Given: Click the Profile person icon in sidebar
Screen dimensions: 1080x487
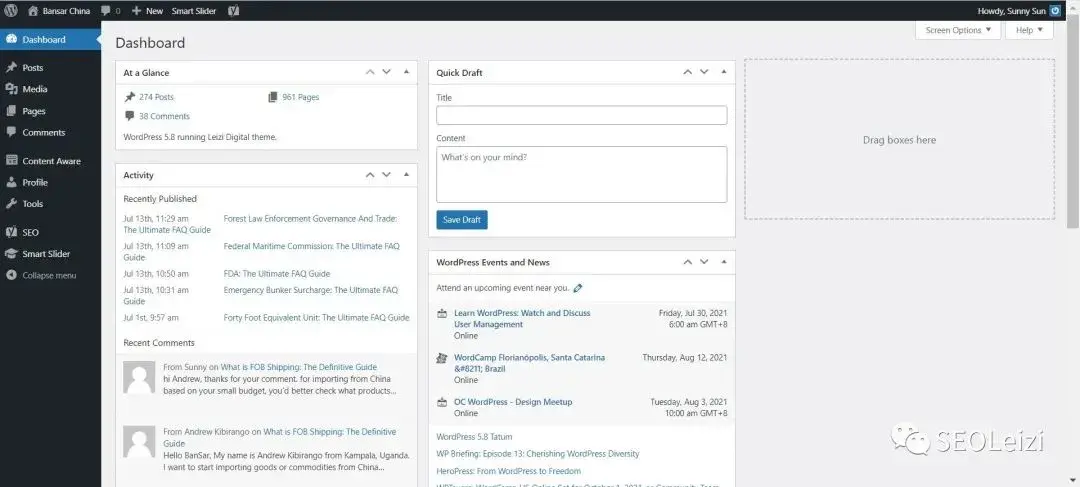Looking at the screenshot, I should pyautogui.click(x=12, y=183).
